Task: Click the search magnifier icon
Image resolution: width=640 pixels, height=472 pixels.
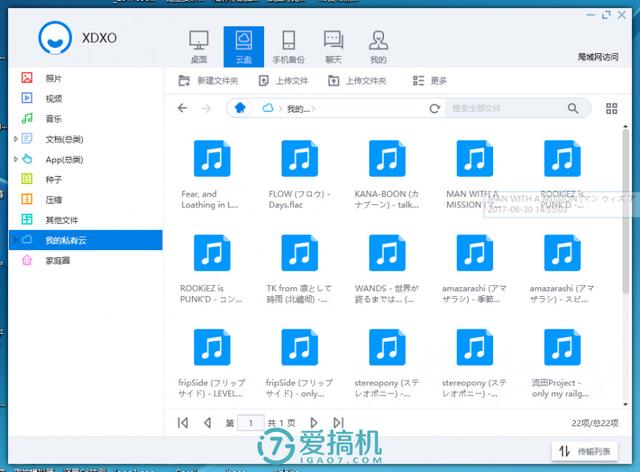Action: point(573,108)
